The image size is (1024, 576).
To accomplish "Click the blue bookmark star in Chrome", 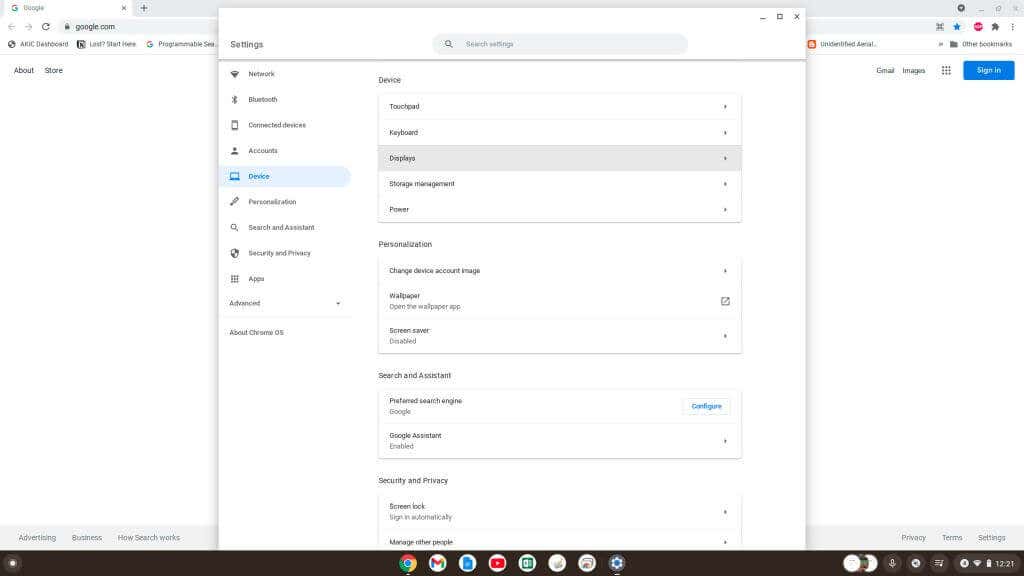I will click(957, 27).
